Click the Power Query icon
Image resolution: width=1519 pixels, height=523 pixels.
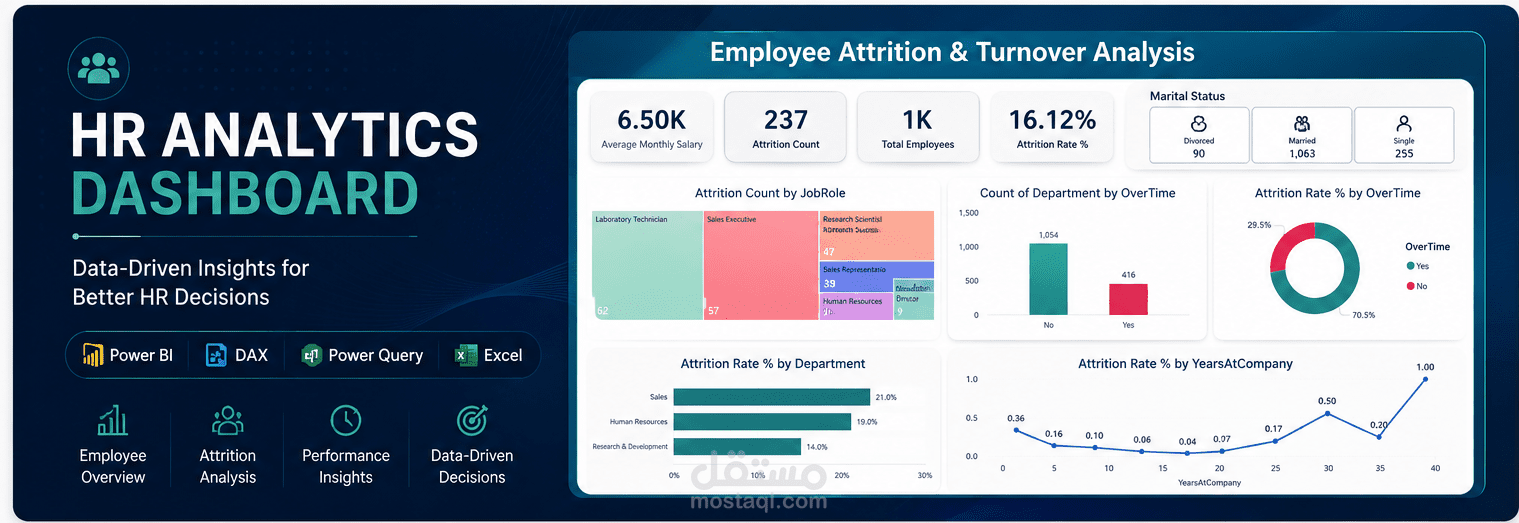point(310,355)
